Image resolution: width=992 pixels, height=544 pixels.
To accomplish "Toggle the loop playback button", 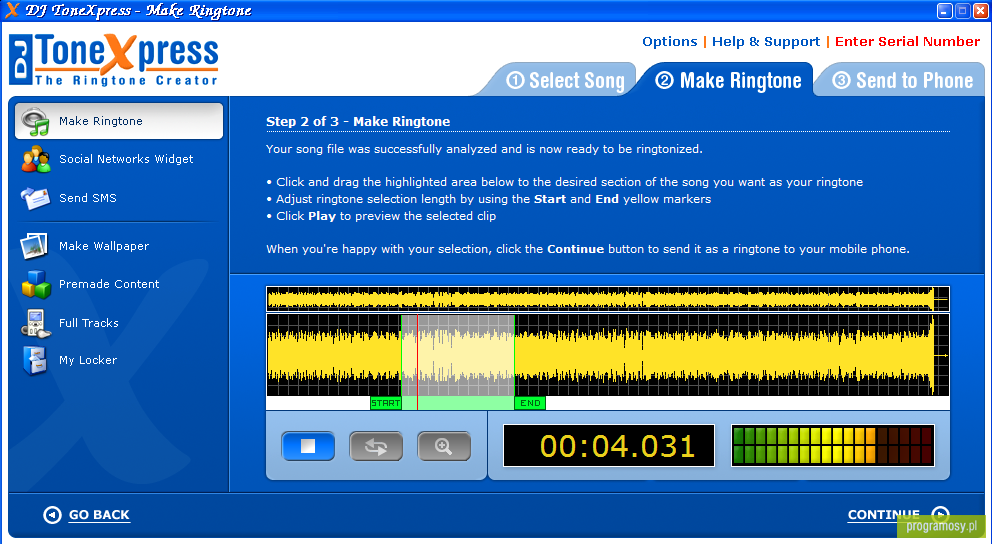I will tap(376, 446).
